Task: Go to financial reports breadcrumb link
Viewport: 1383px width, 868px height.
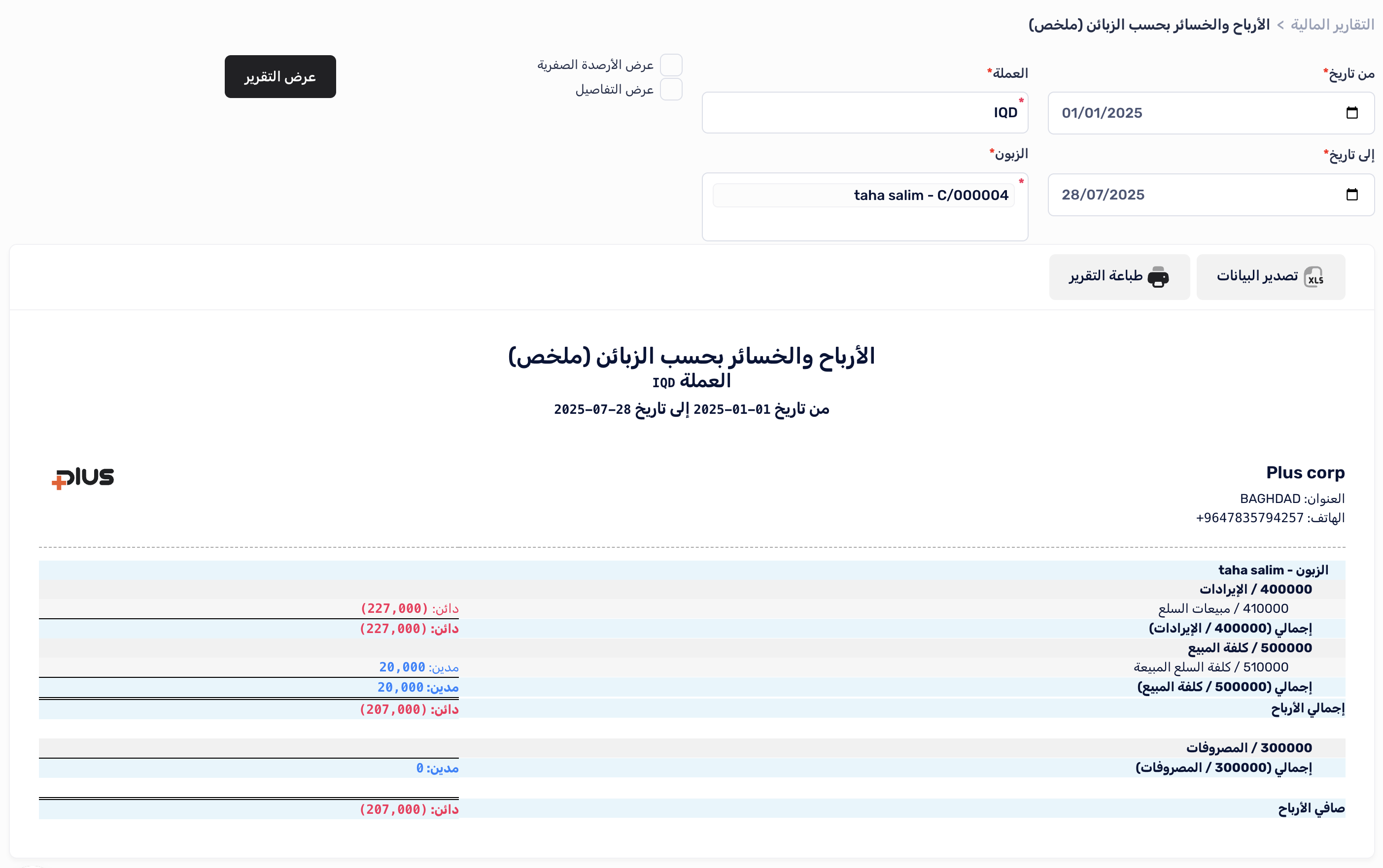Action: [1332, 25]
